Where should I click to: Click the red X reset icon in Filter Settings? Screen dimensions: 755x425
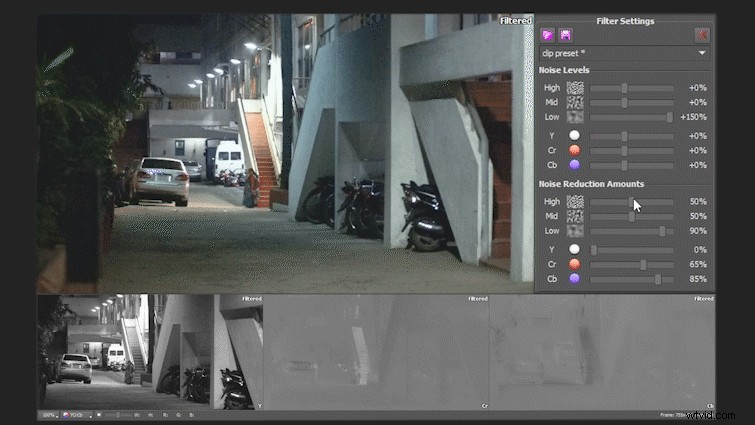pos(702,35)
